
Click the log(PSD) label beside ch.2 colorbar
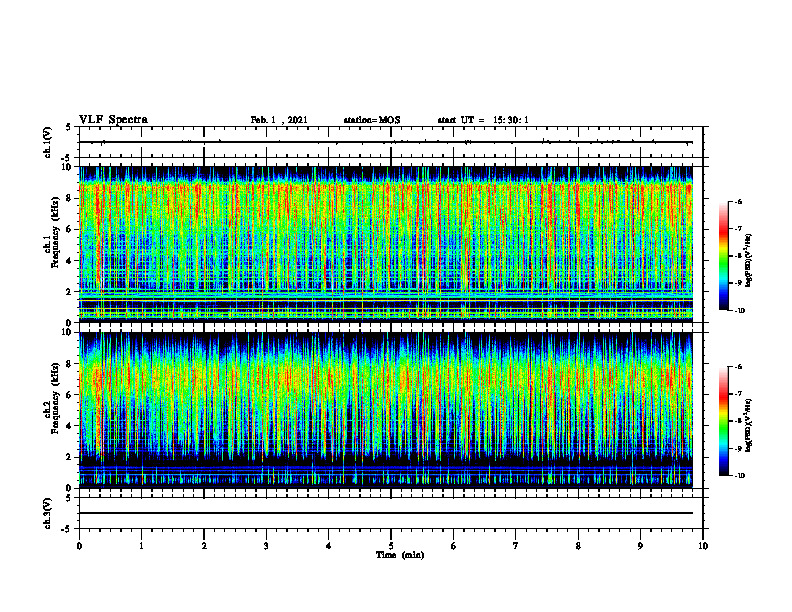(x=749, y=425)
